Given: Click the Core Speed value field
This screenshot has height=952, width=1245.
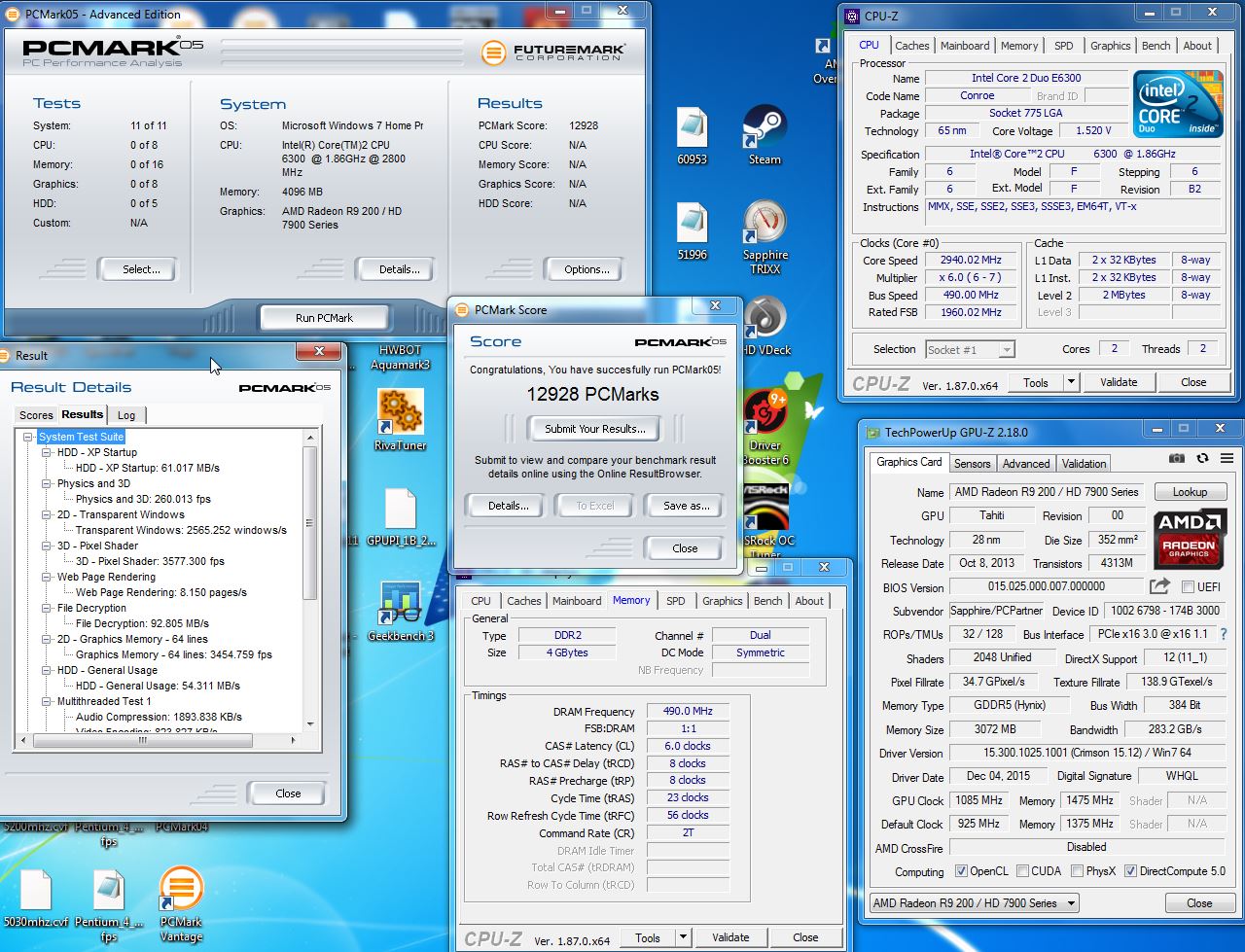Looking at the screenshot, I should coord(971,260).
